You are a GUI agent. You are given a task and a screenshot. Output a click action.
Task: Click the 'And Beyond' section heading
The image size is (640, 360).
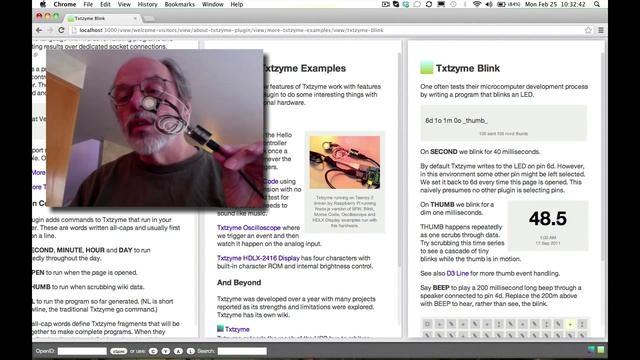tap(239, 282)
